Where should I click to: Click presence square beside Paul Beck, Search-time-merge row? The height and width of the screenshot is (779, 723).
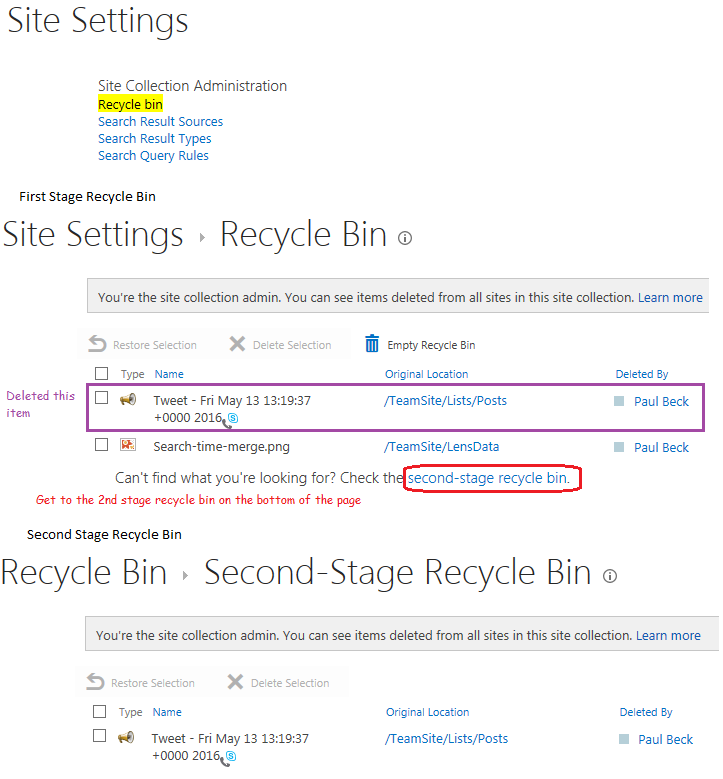pos(619,447)
